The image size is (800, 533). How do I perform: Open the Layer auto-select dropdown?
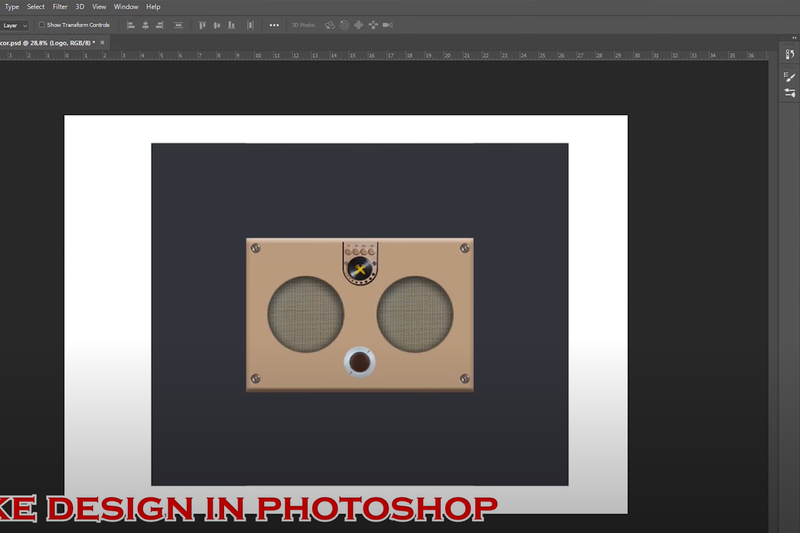click(x=14, y=24)
